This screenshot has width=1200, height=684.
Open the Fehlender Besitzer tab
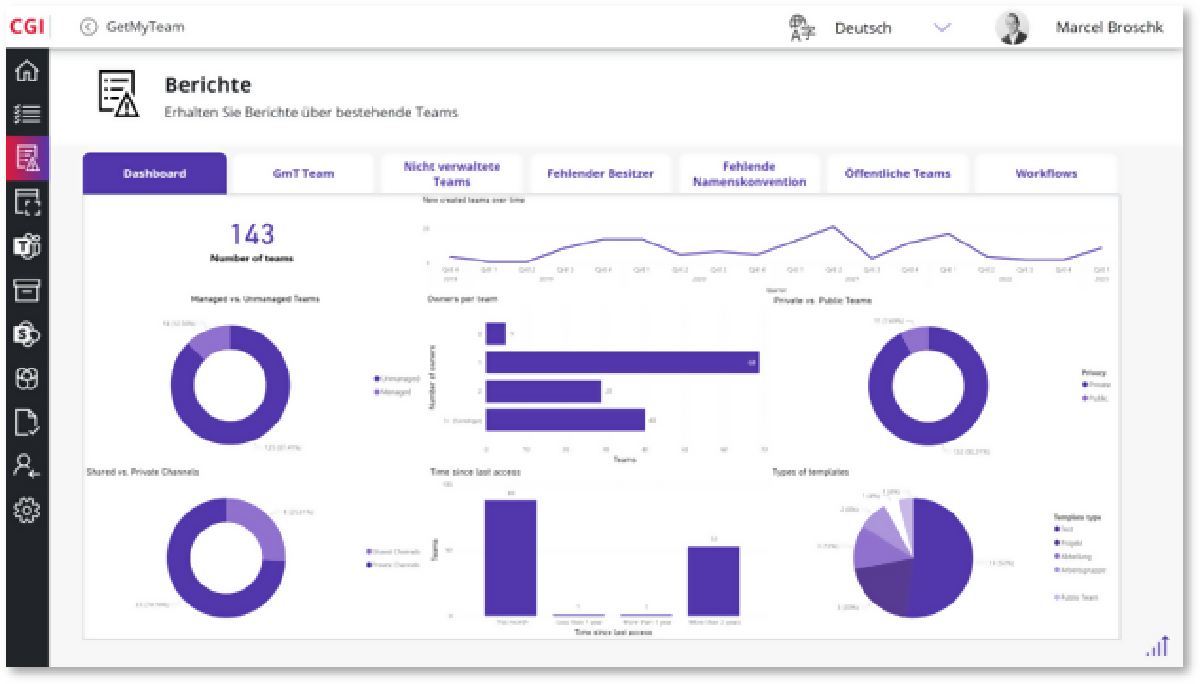(600, 174)
